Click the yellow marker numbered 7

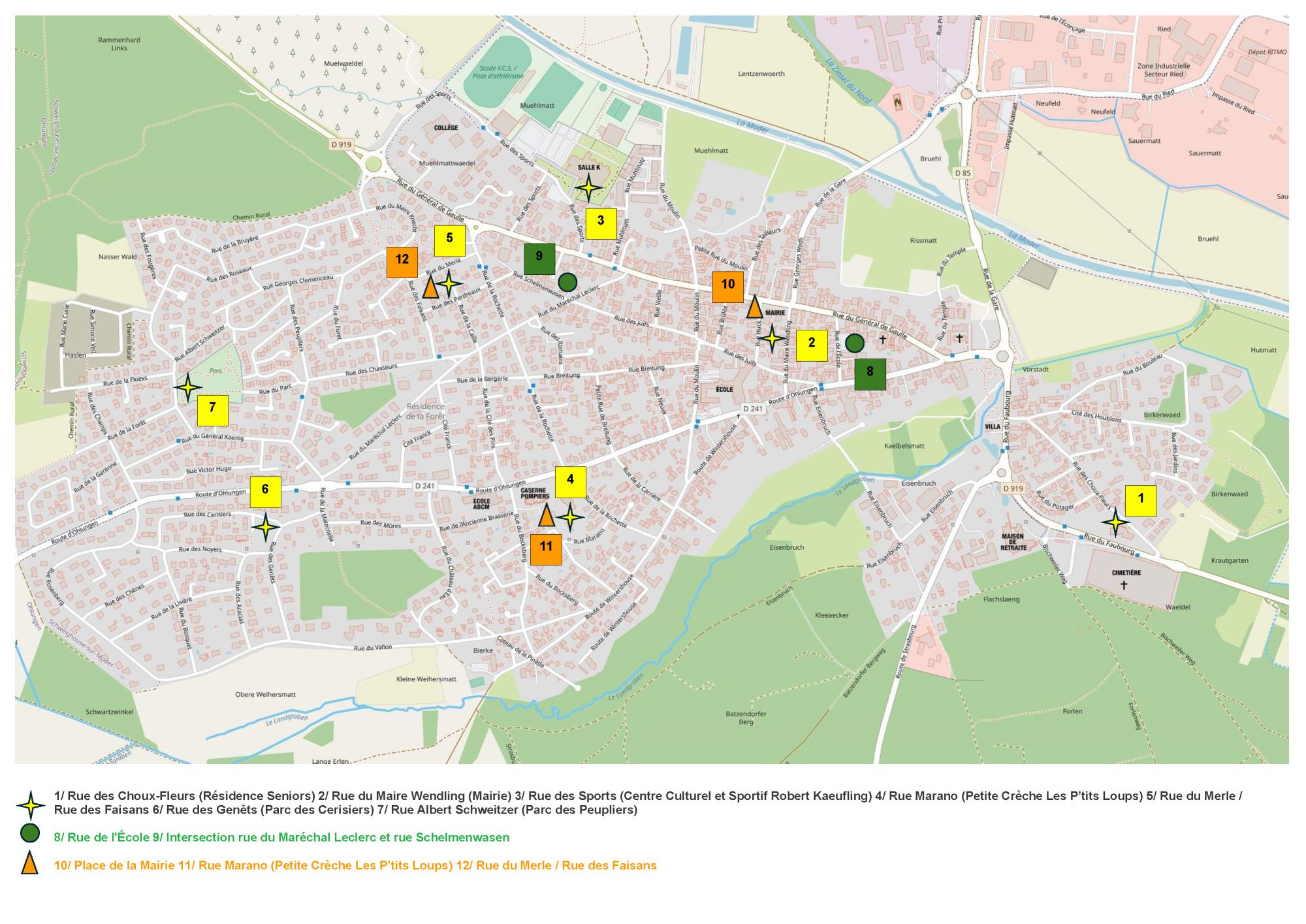[x=212, y=410]
